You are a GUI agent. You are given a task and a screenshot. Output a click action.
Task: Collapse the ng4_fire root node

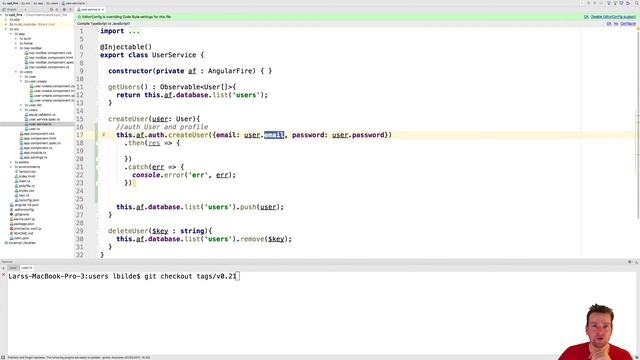(2, 15)
